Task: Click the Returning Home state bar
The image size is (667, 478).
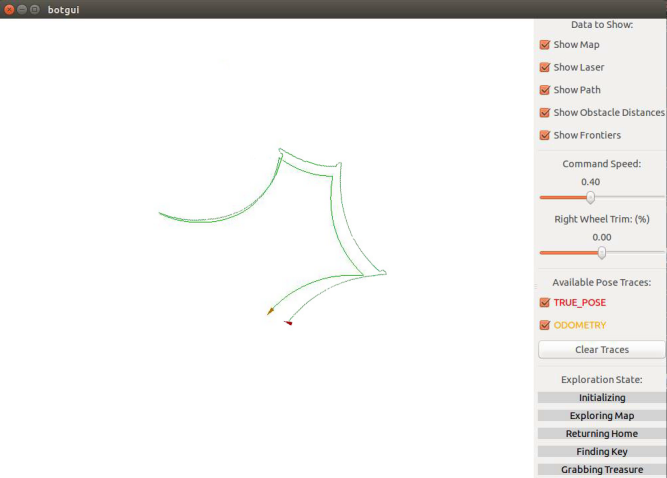Action: (x=602, y=433)
